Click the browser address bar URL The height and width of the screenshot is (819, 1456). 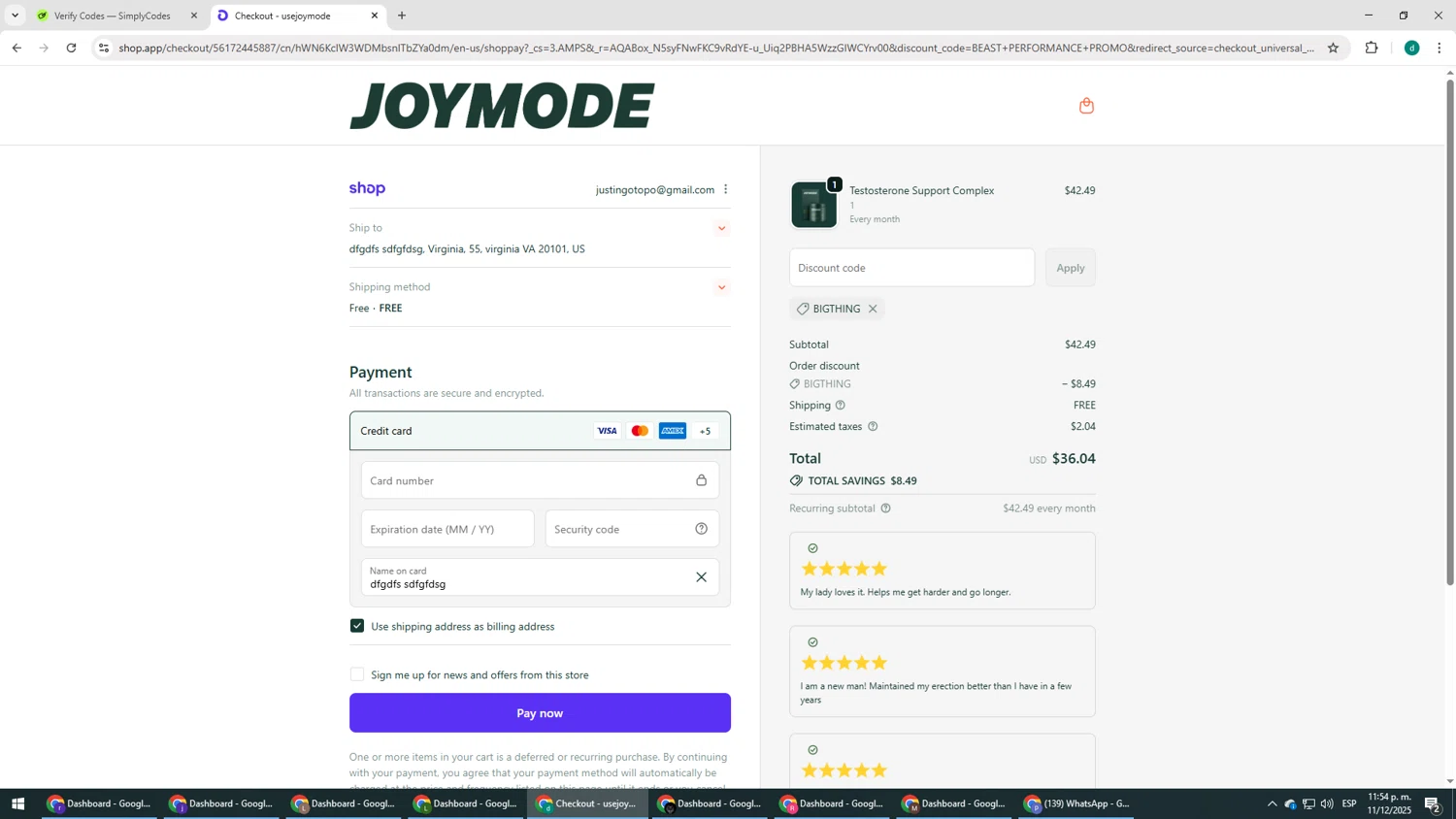coord(715,48)
